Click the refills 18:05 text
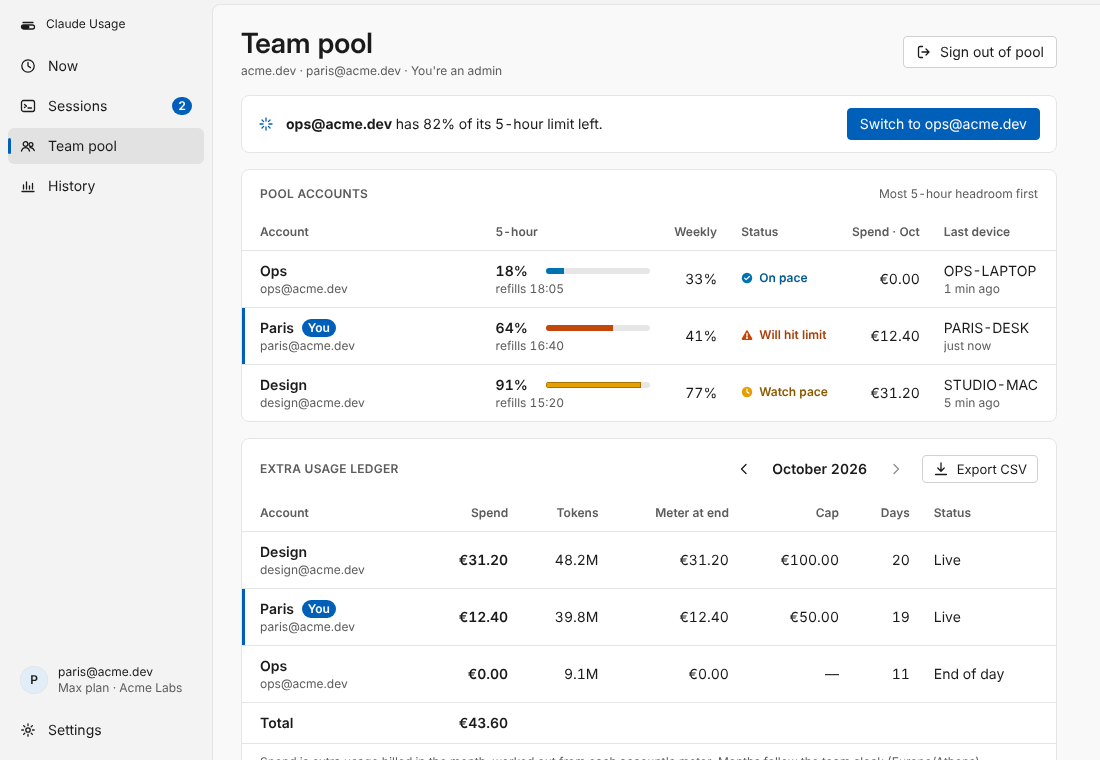Screen dimensions: 1100x760 click(530, 288)
